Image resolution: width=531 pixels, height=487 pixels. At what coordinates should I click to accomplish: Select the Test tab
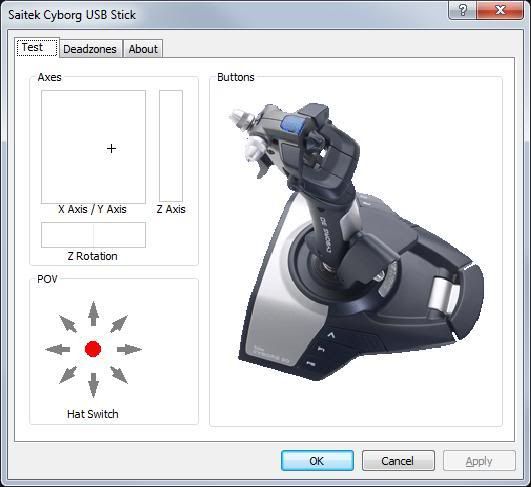[37, 47]
